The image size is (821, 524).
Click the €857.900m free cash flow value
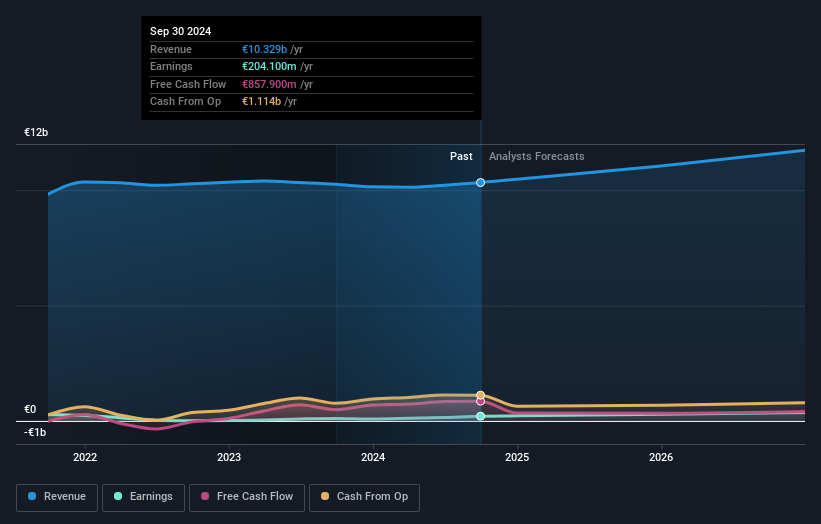click(x=269, y=84)
